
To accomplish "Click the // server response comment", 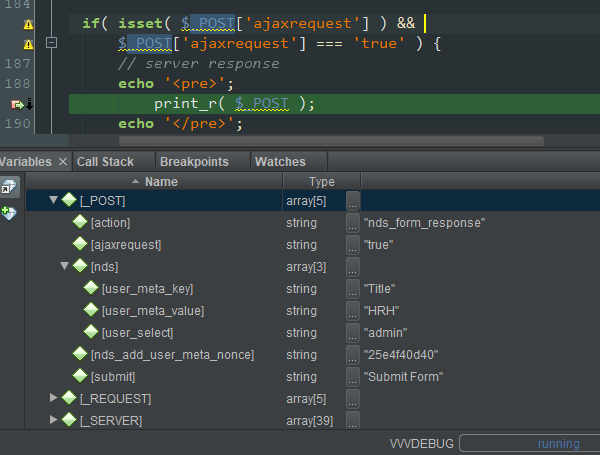I will 199,64.
